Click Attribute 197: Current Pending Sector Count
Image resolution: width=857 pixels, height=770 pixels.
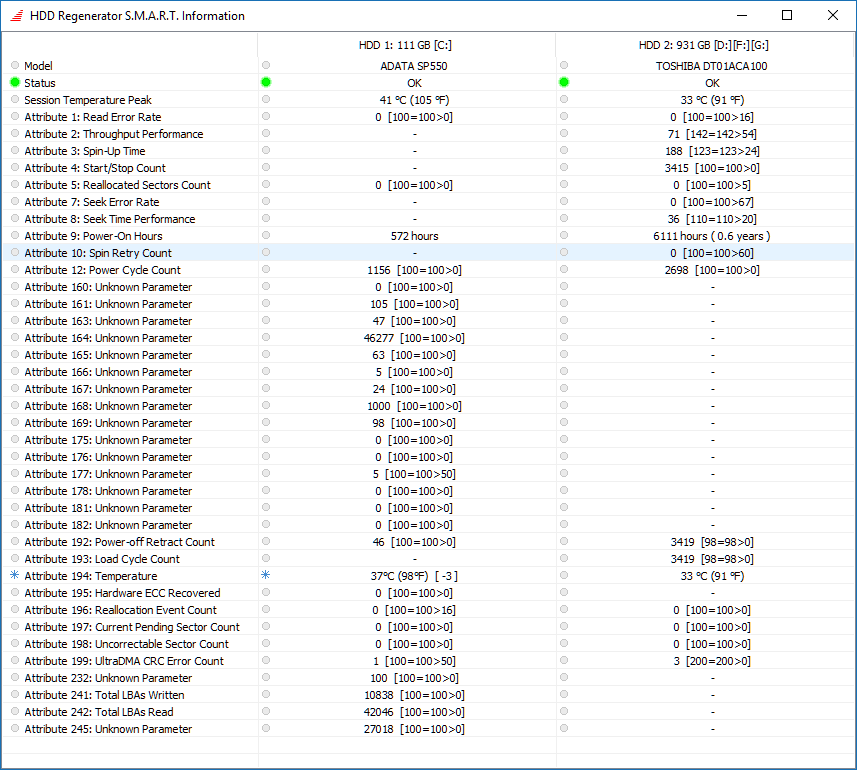pyautogui.click(x=132, y=627)
